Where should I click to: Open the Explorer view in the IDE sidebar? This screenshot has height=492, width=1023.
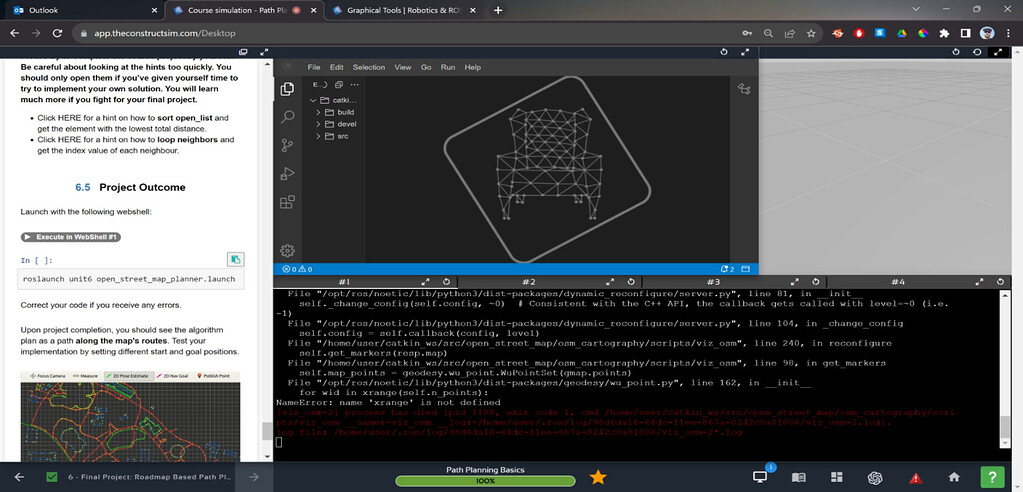click(x=287, y=89)
